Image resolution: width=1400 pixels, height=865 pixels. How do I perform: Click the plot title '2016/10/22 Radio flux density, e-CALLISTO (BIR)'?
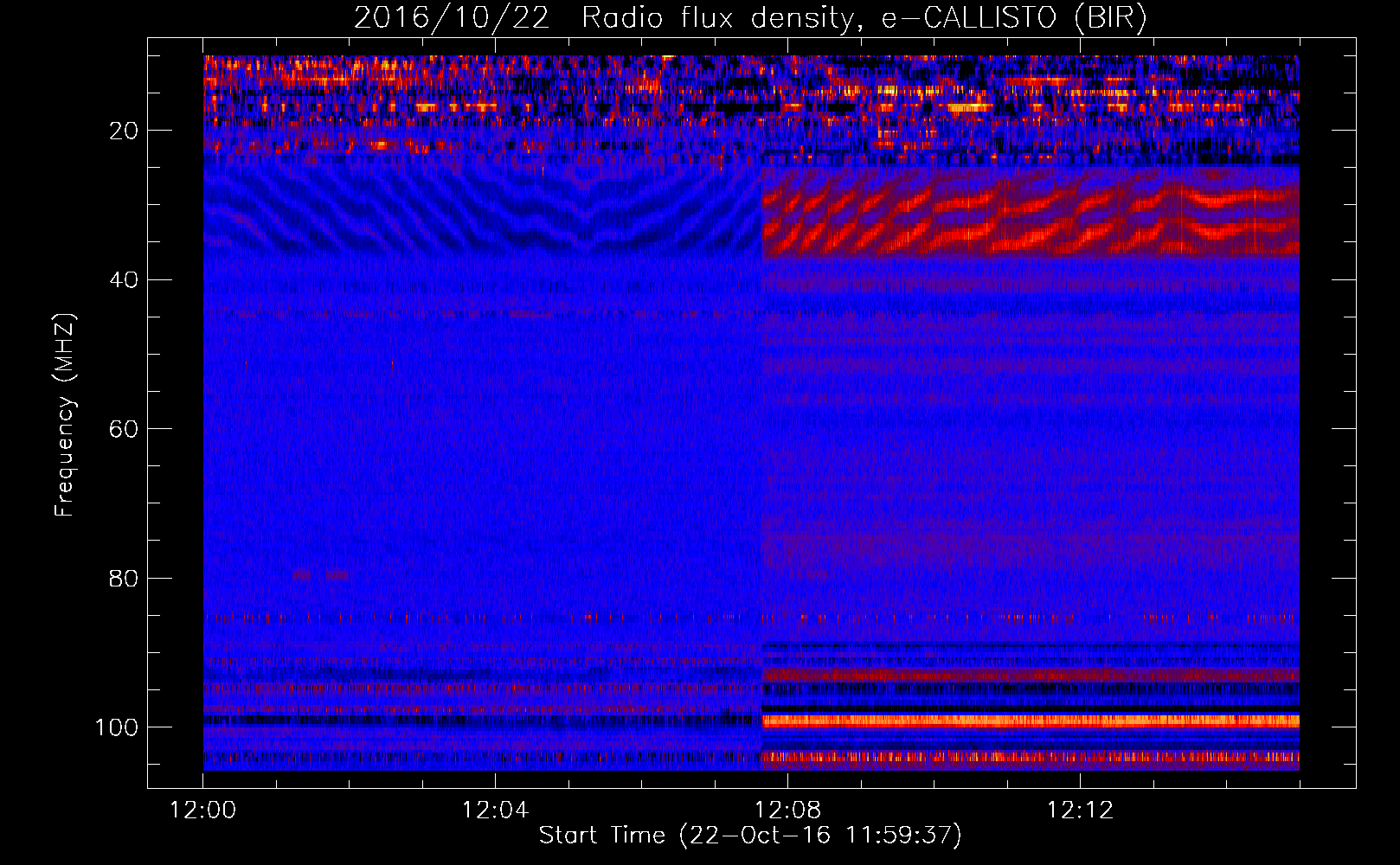click(x=750, y=18)
